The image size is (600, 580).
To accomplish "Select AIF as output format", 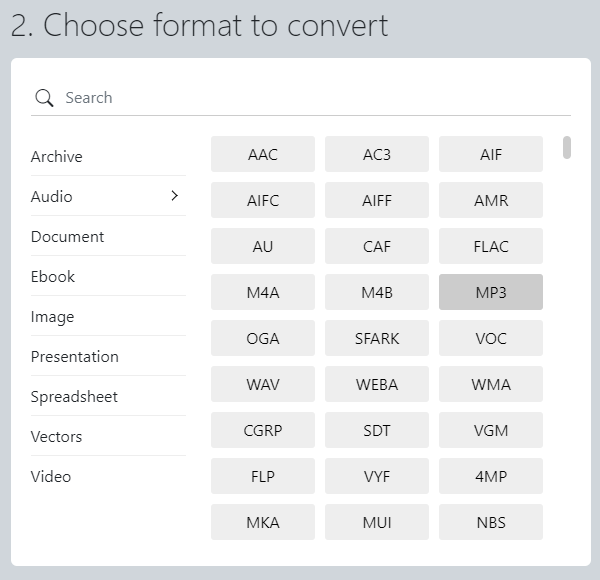I will pyautogui.click(x=491, y=154).
